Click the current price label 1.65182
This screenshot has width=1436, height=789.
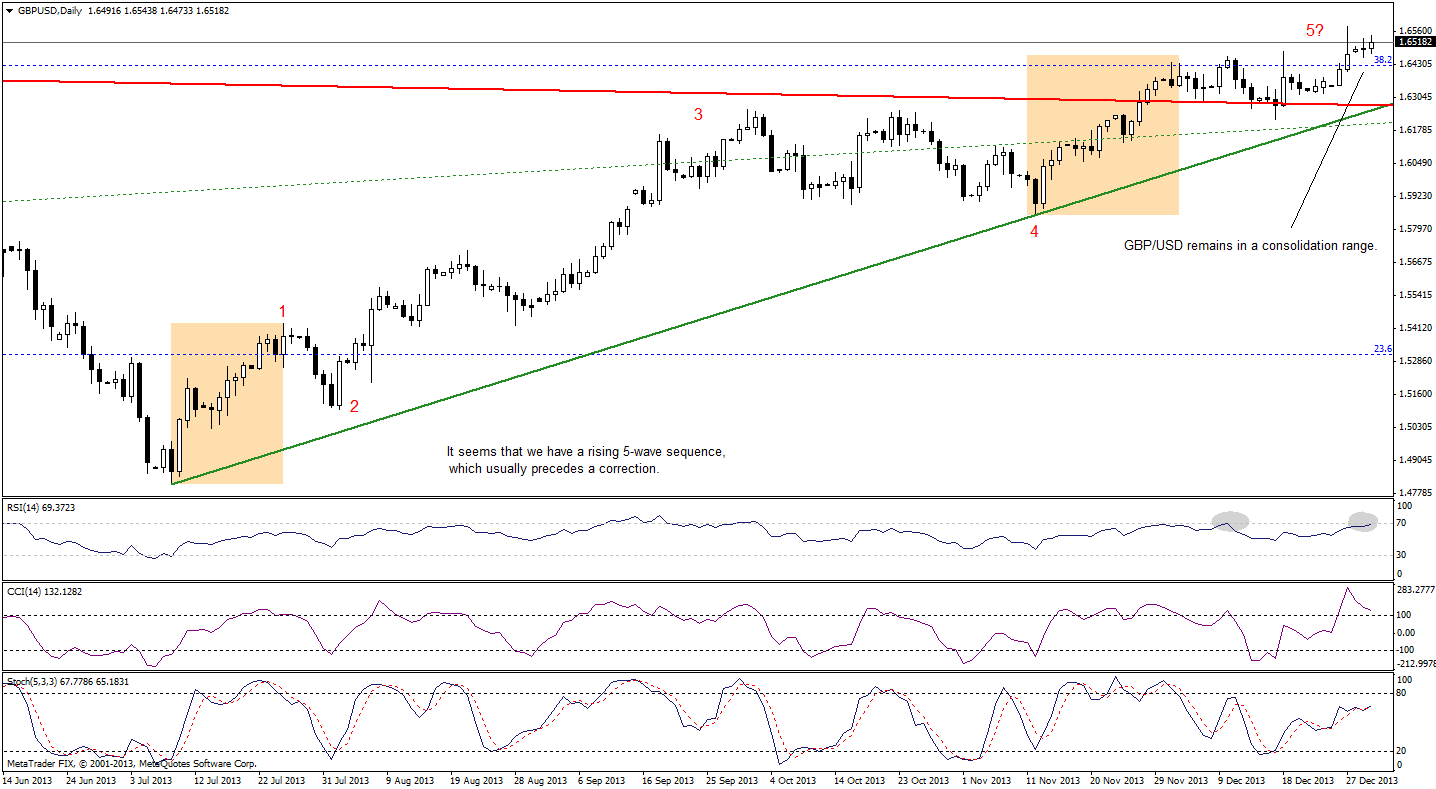[x=1415, y=42]
